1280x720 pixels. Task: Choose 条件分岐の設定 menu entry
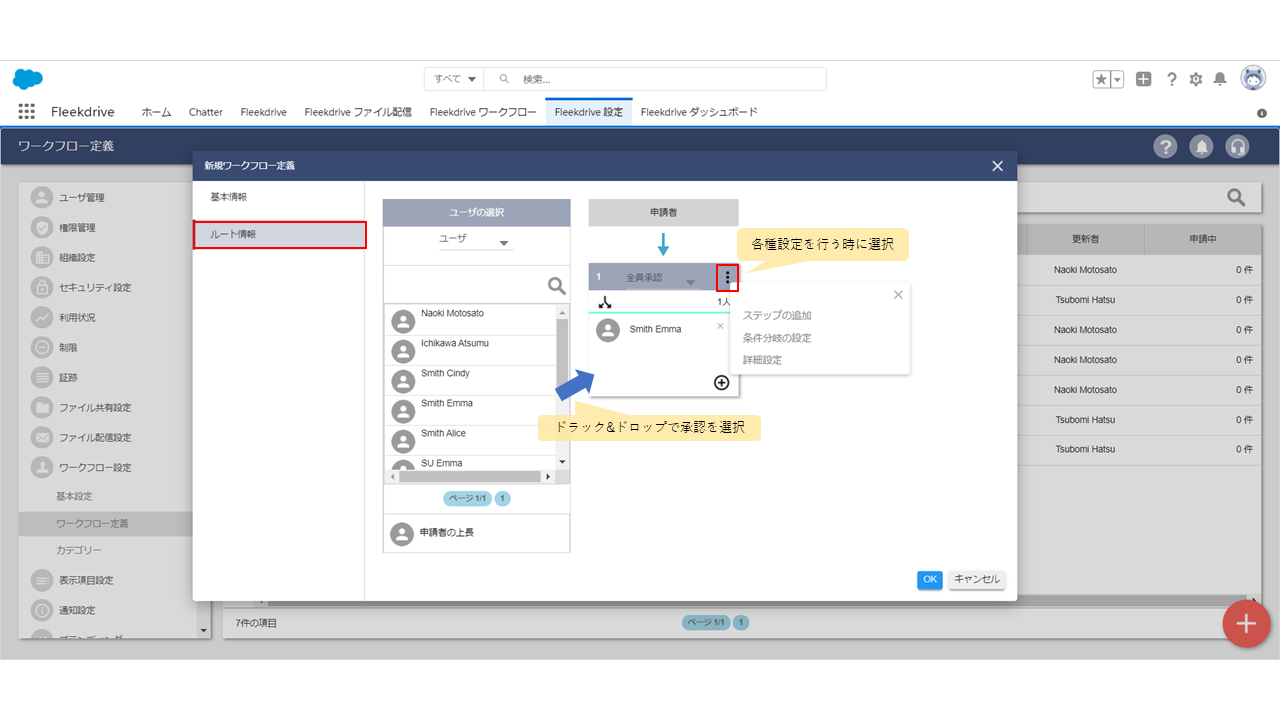click(x=777, y=338)
